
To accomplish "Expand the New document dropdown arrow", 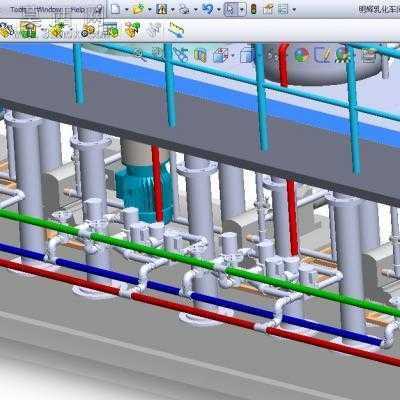I will coord(127,10).
